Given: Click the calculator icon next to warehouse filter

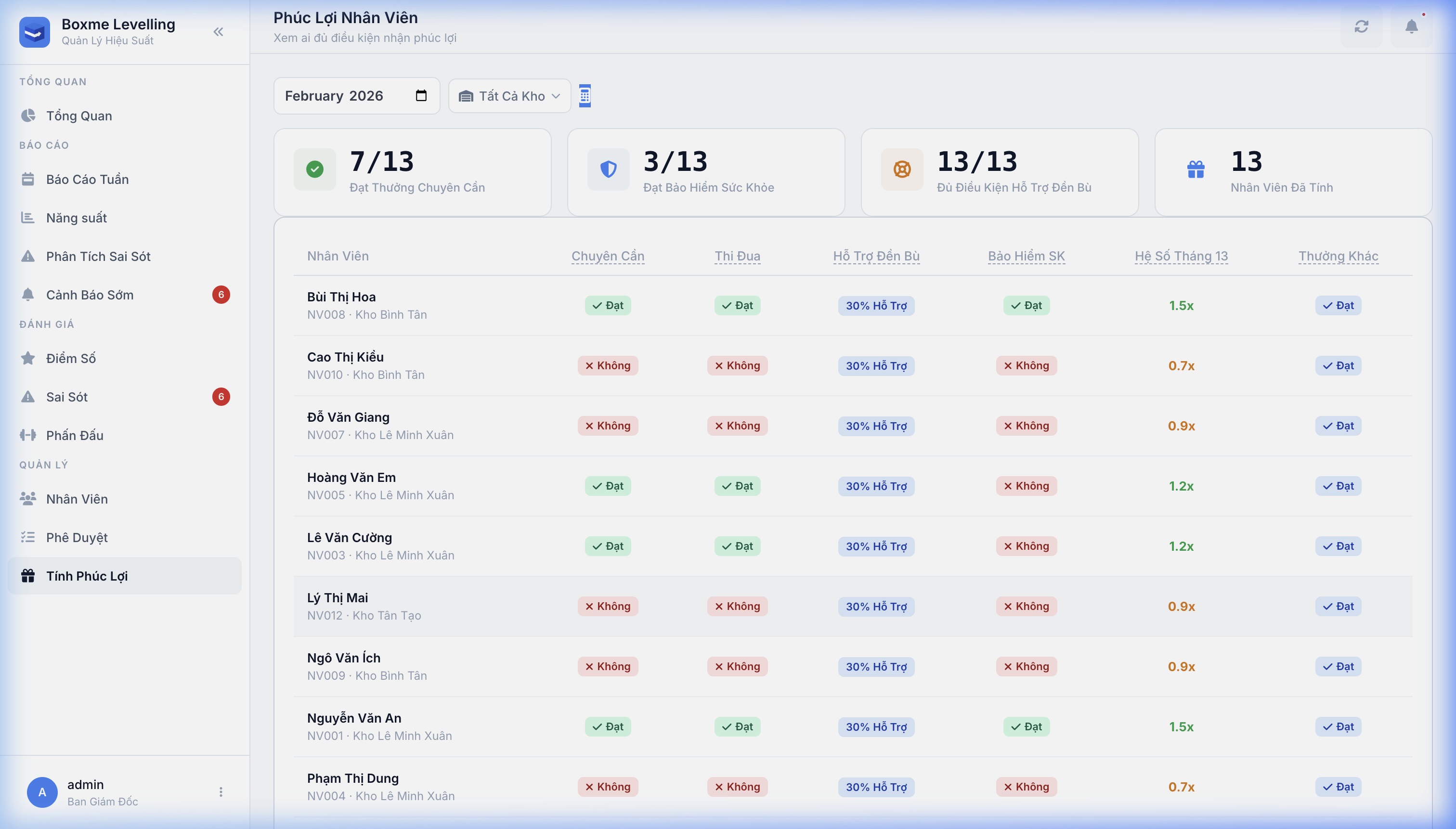Looking at the screenshot, I should coord(585,96).
